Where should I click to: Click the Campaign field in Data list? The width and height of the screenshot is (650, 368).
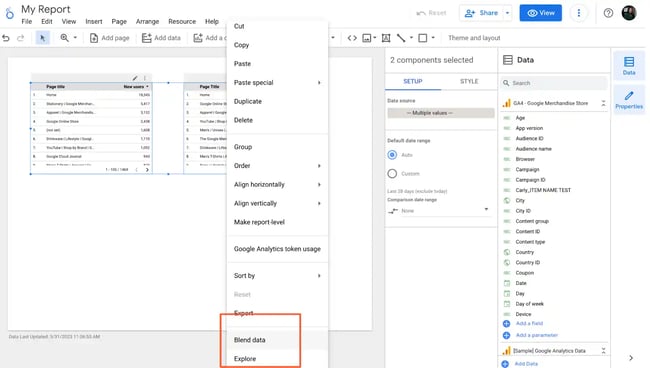(527, 169)
